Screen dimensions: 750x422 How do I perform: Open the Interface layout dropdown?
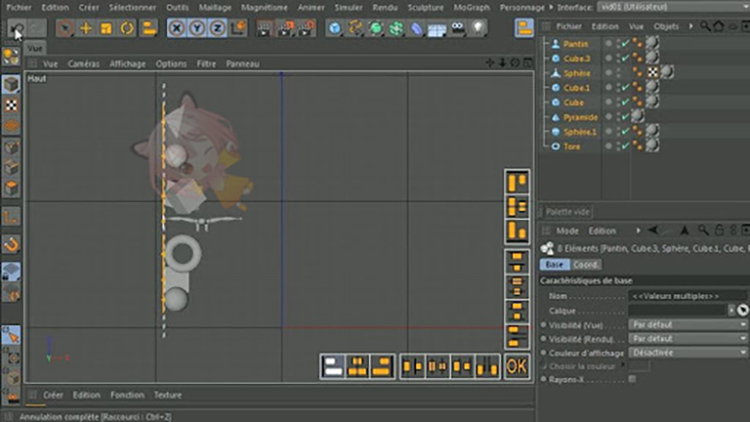click(x=673, y=7)
